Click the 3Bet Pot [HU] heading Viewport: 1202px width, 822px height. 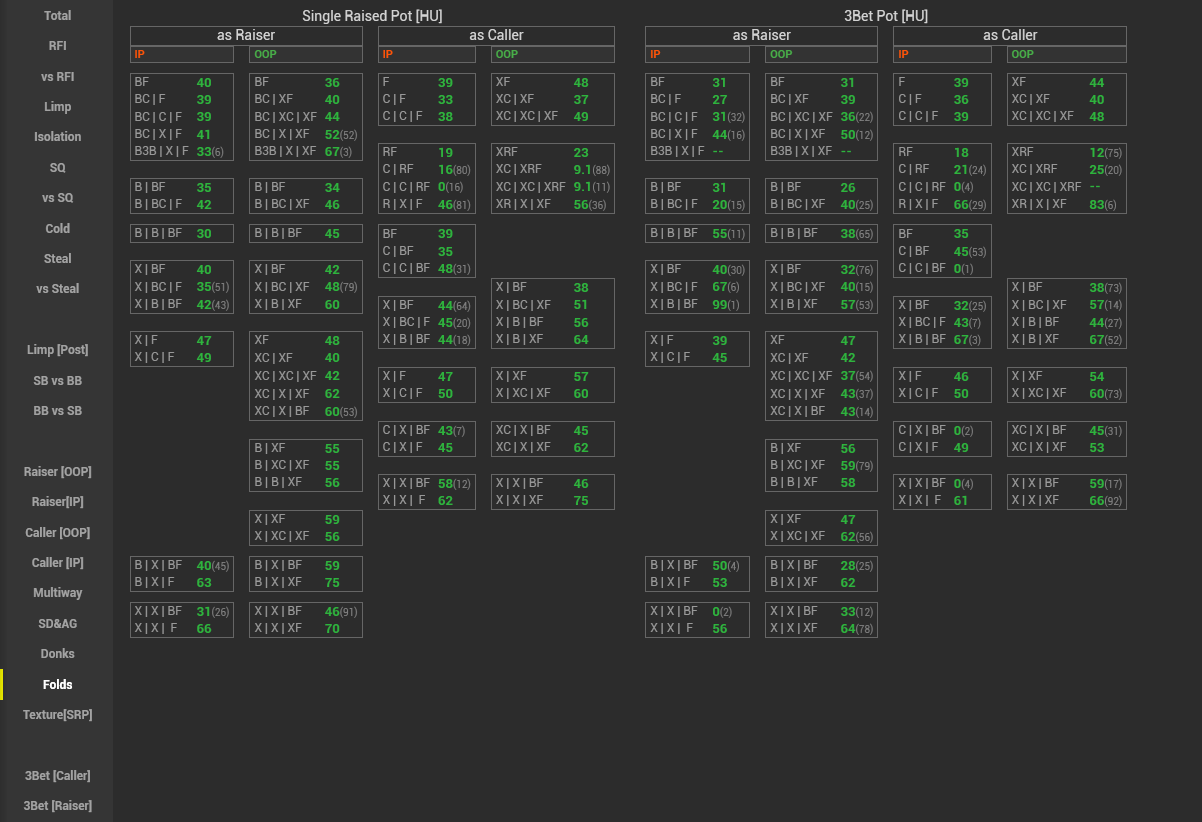click(x=885, y=16)
